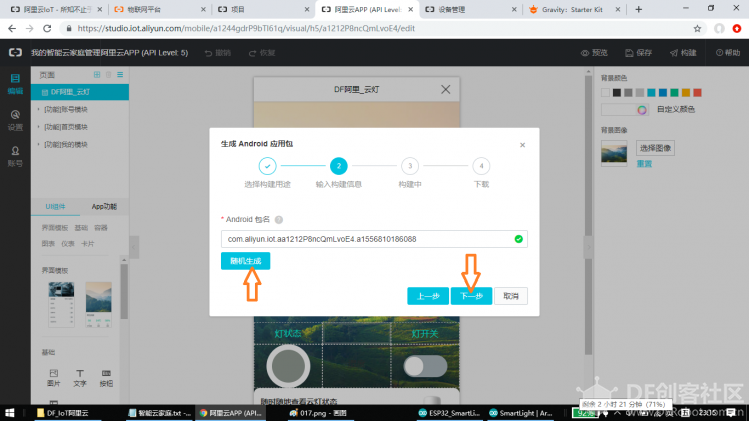Click 预览 preview in the header
The width and height of the screenshot is (749, 421).
(594, 53)
